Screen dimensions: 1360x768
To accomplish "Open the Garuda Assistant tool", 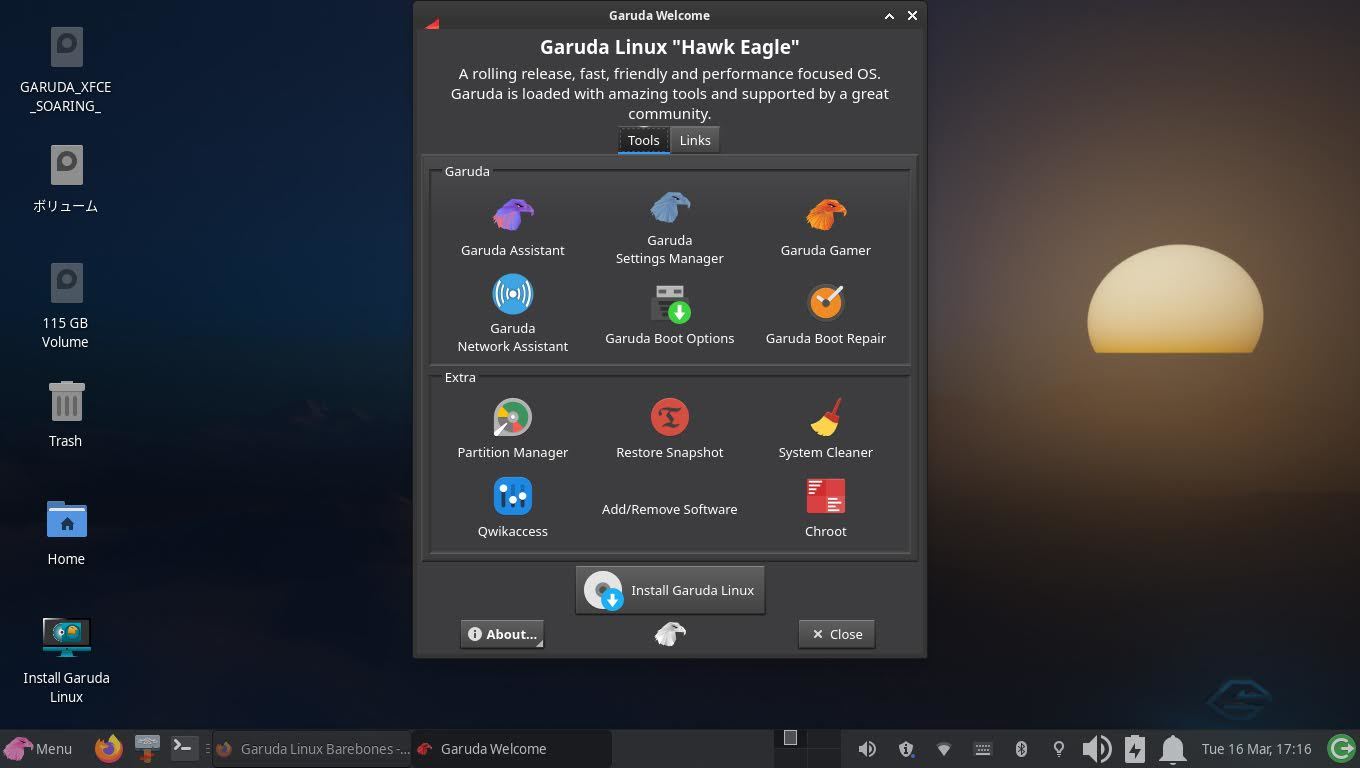I will (512, 227).
